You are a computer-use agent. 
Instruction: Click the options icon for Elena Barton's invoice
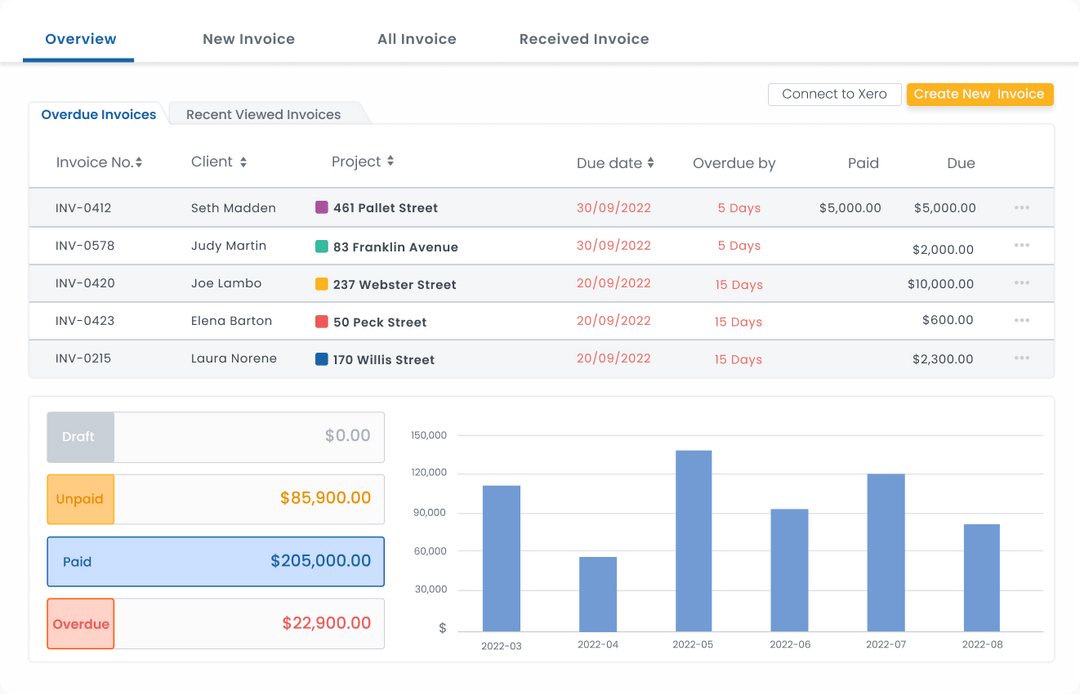pyautogui.click(x=1022, y=320)
